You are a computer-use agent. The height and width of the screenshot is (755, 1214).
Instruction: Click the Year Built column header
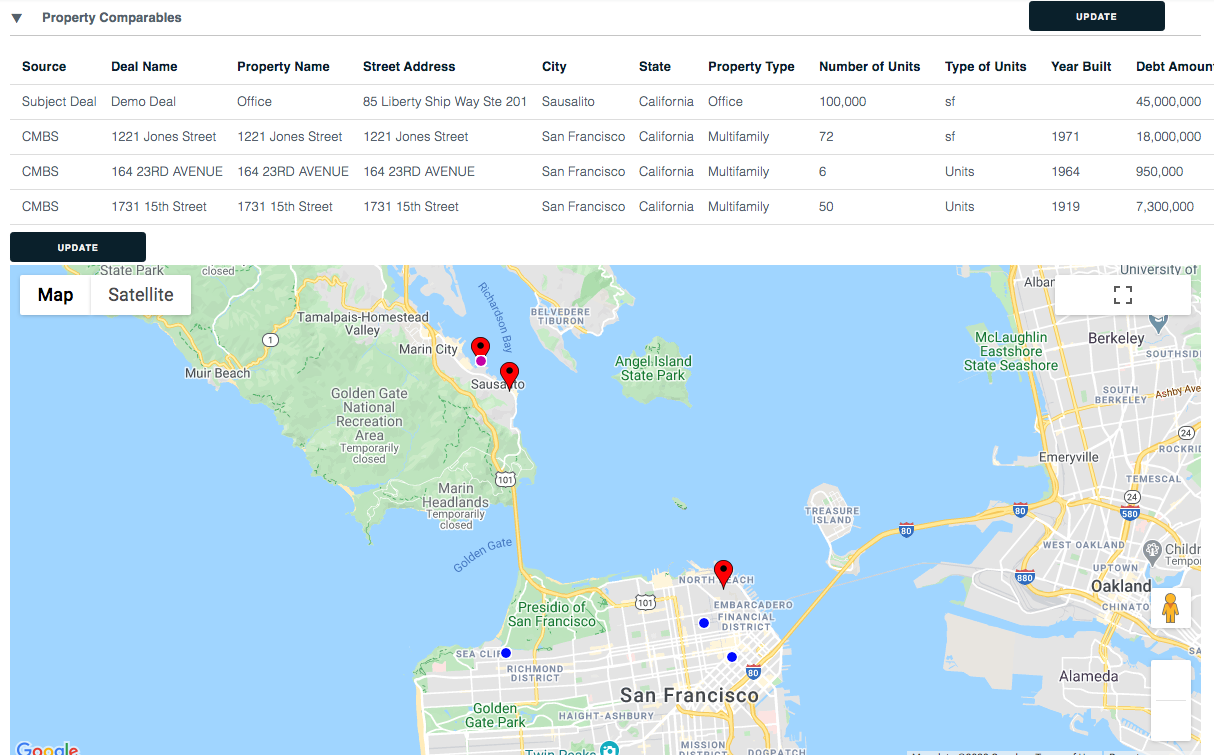[1081, 67]
